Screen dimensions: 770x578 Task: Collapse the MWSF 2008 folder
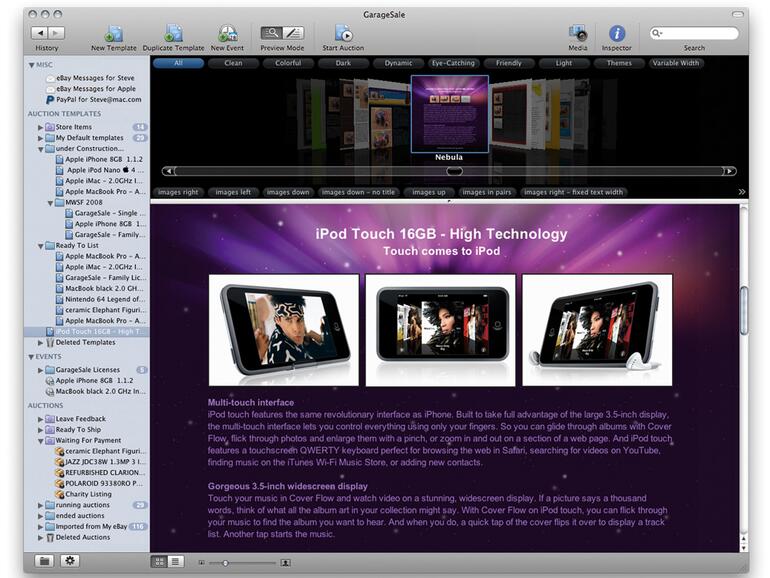50,203
